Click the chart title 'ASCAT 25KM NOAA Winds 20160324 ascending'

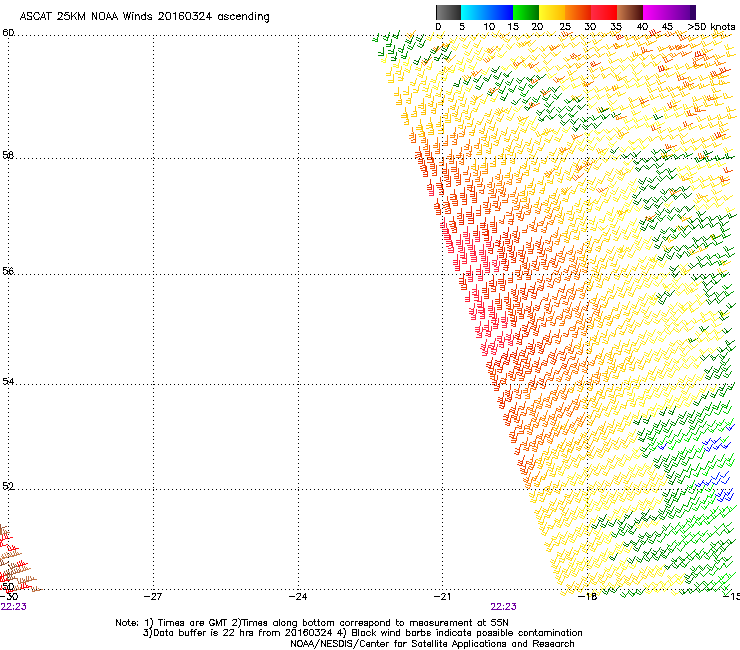pos(144,17)
